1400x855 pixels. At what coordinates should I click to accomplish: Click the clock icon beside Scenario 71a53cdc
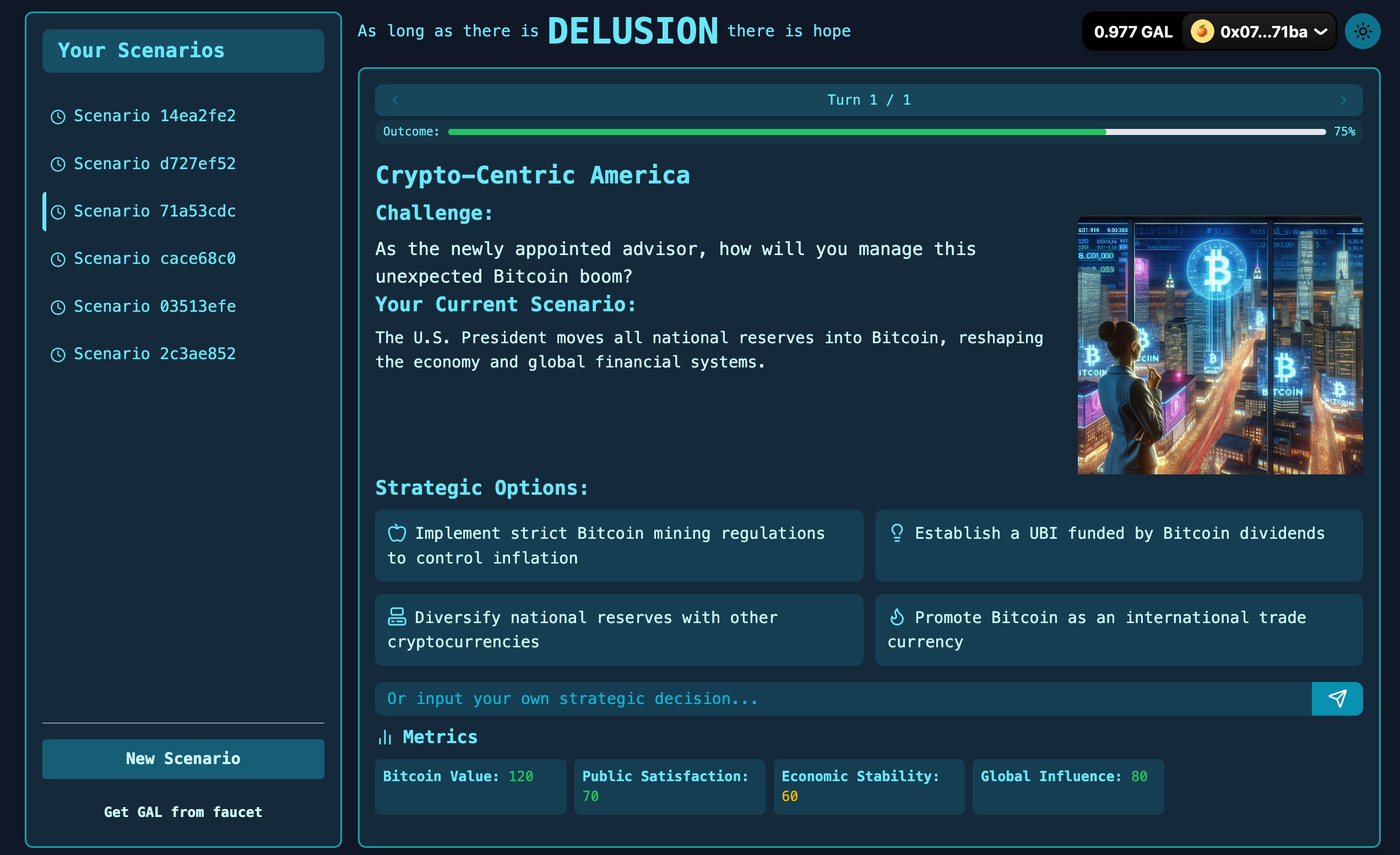pos(58,212)
